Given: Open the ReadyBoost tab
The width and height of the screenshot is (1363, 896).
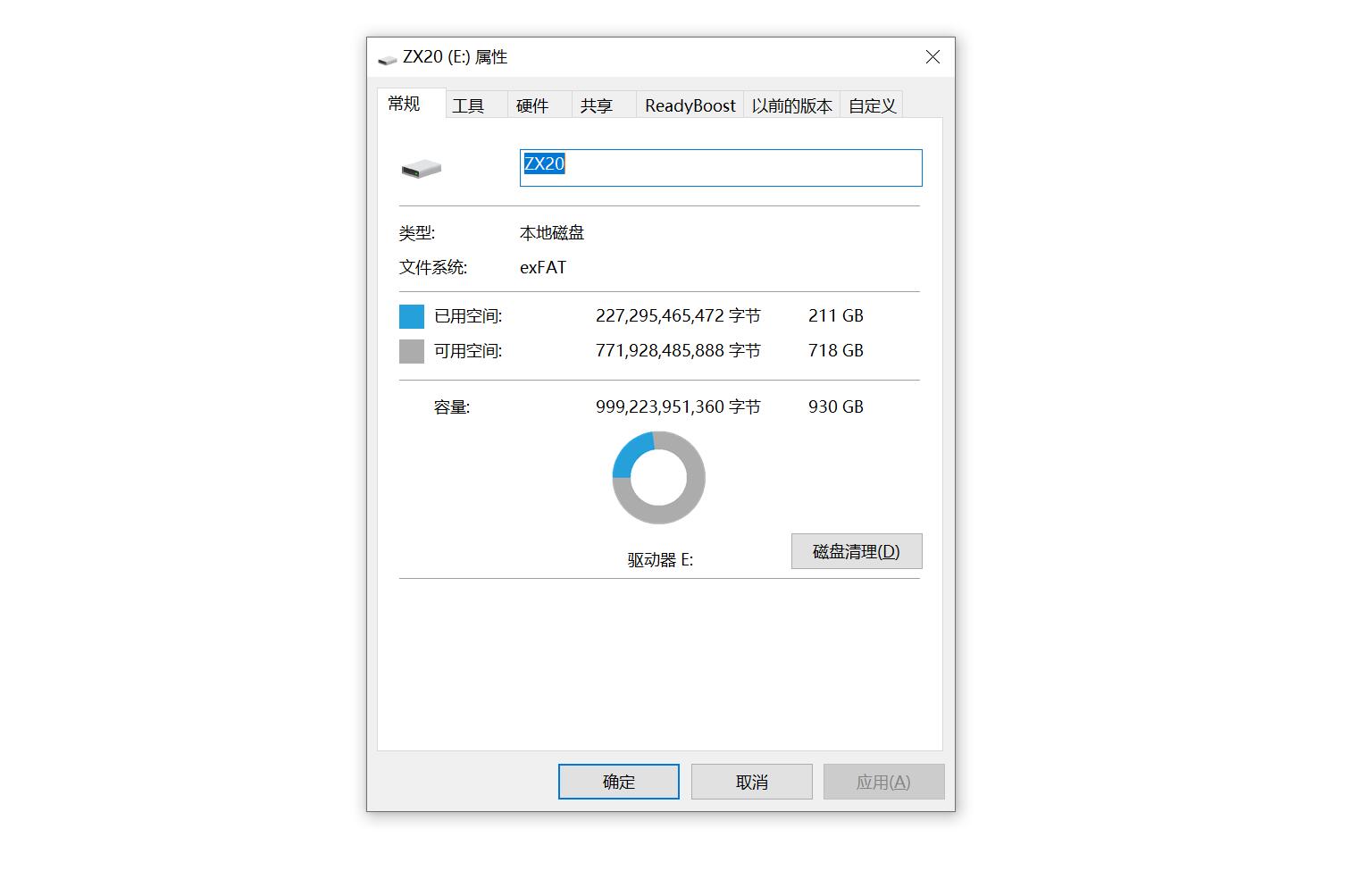Looking at the screenshot, I should coord(689,105).
